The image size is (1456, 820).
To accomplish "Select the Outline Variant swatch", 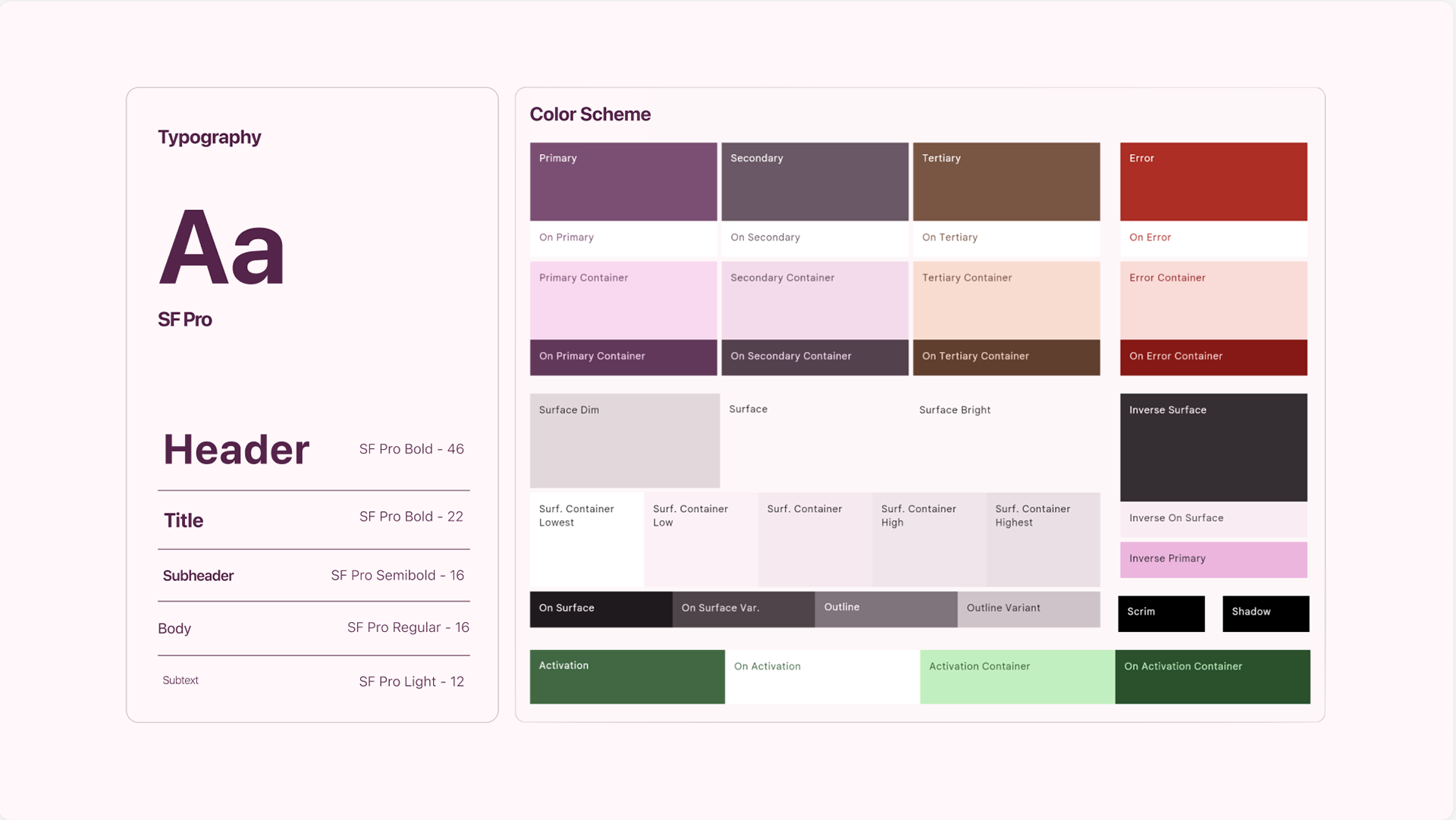I will [x=1028, y=609].
